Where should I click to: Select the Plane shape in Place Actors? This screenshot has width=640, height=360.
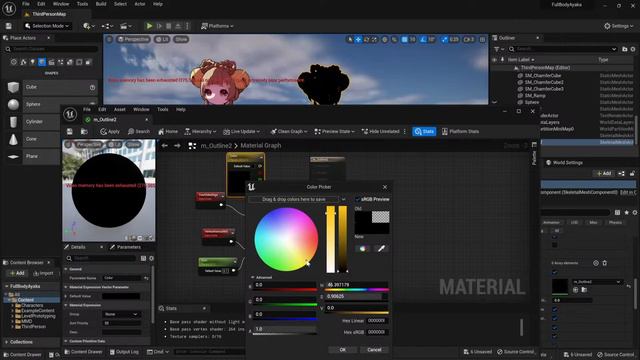(x=33, y=156)
